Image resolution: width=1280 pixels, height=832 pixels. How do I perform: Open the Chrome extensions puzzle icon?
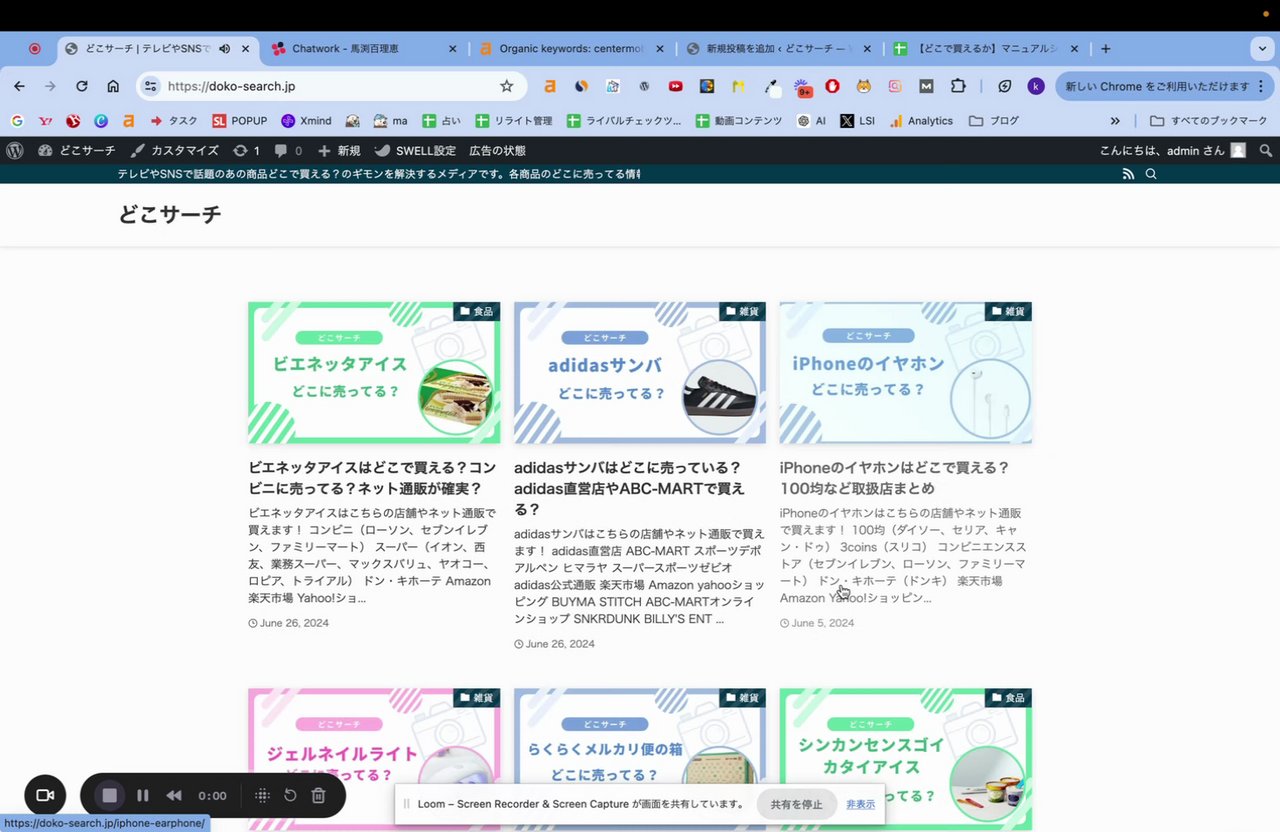958,86
